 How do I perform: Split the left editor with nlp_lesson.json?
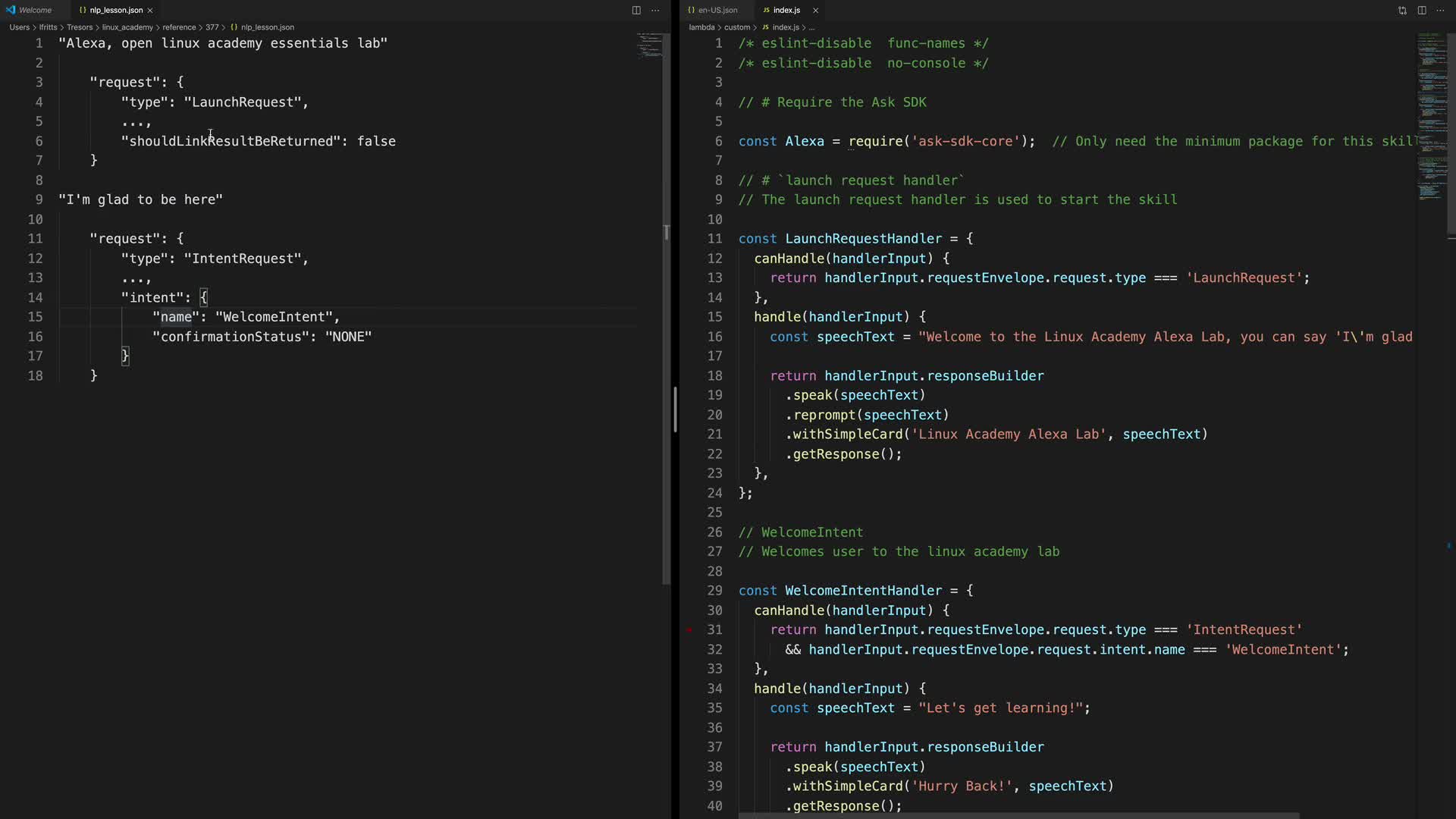(x=636, y=10)
